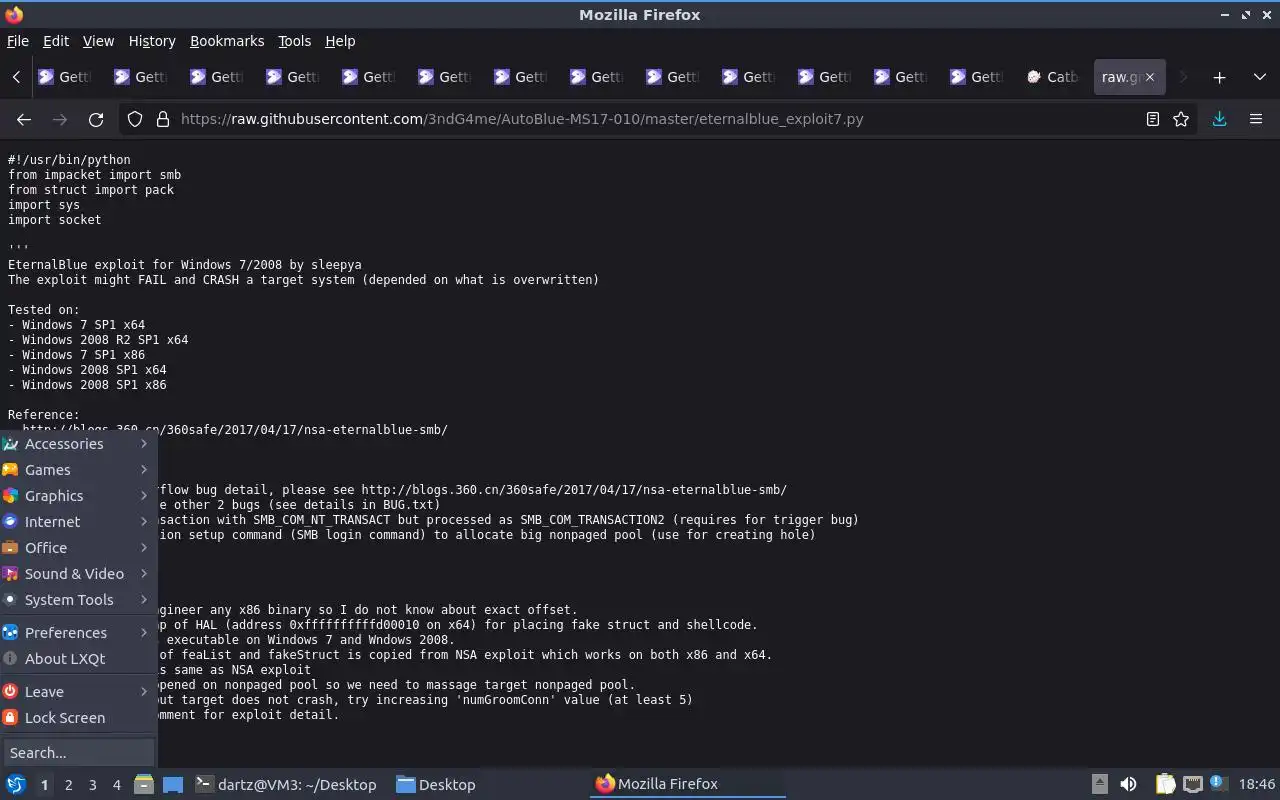Switch to workspace 4
This screenshot has width=1280, height=800.
pyautogui.click(x=116, y=785)
